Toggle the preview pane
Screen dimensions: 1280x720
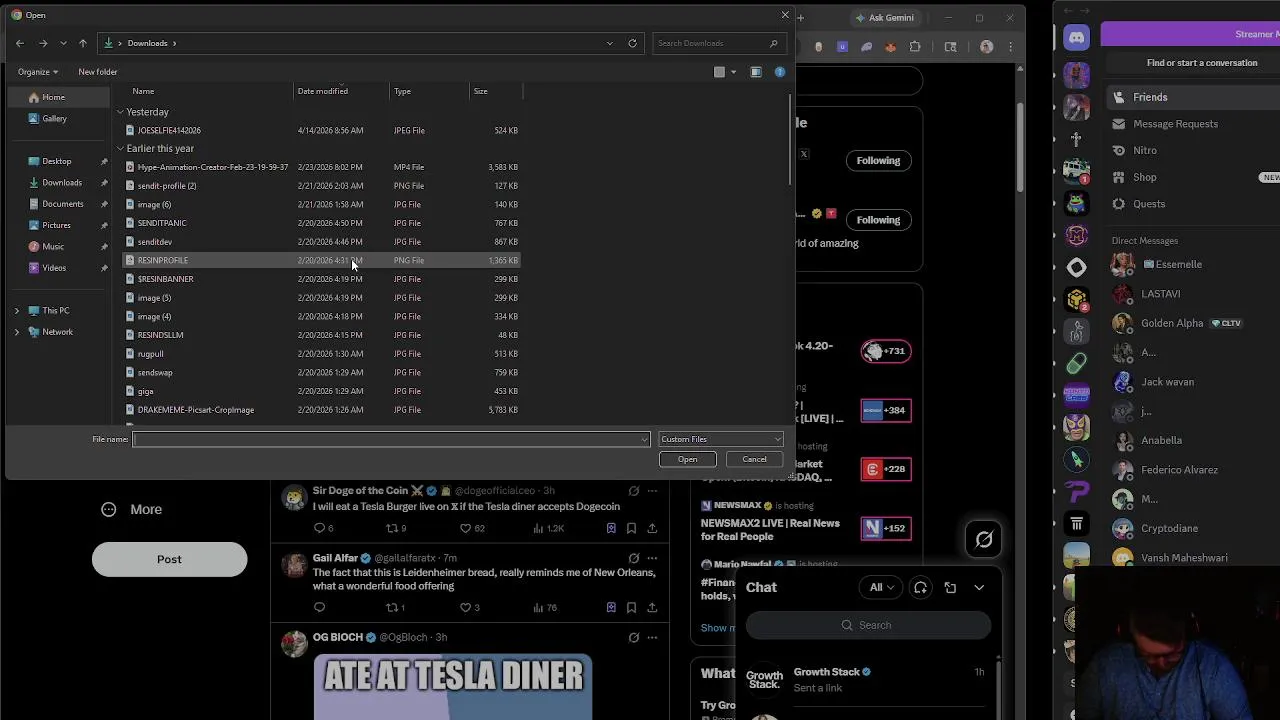[756, 72]
